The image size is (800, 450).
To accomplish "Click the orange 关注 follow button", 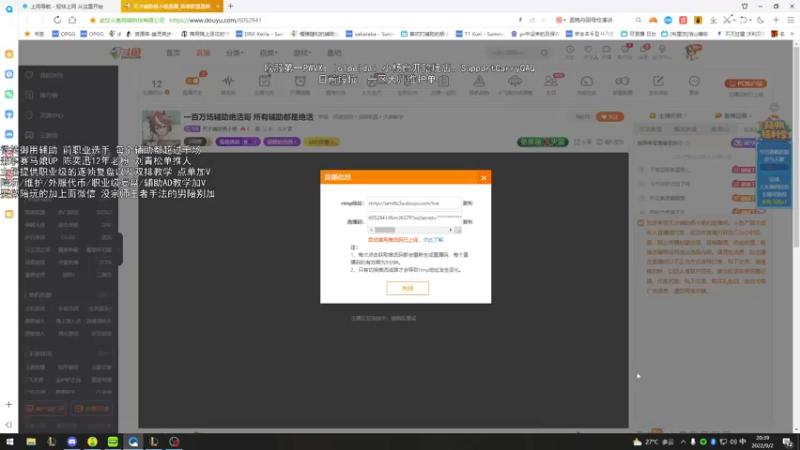I will click(x=610, y=117).
